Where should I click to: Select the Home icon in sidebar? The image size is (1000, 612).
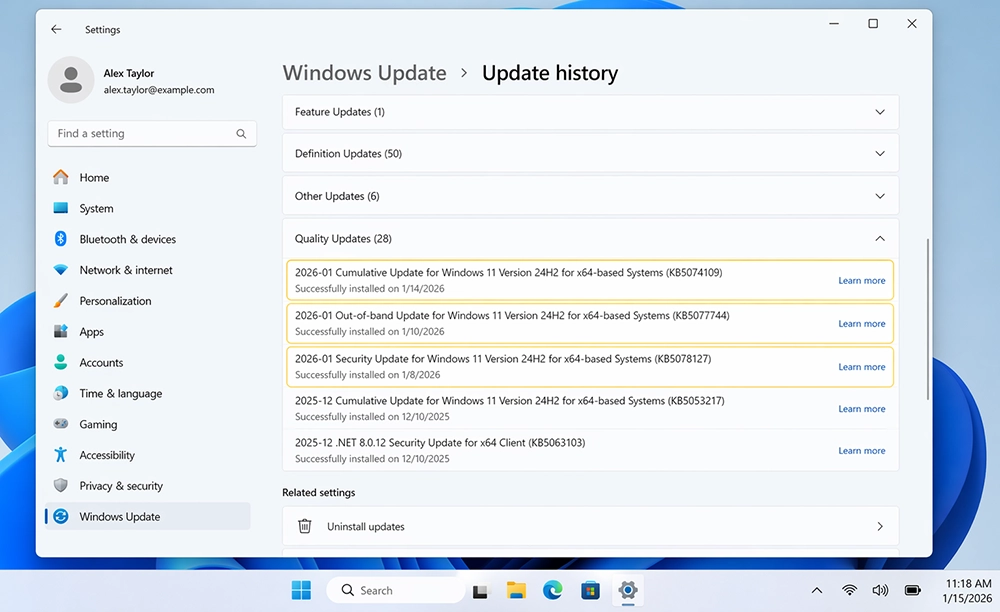point(61,177)
